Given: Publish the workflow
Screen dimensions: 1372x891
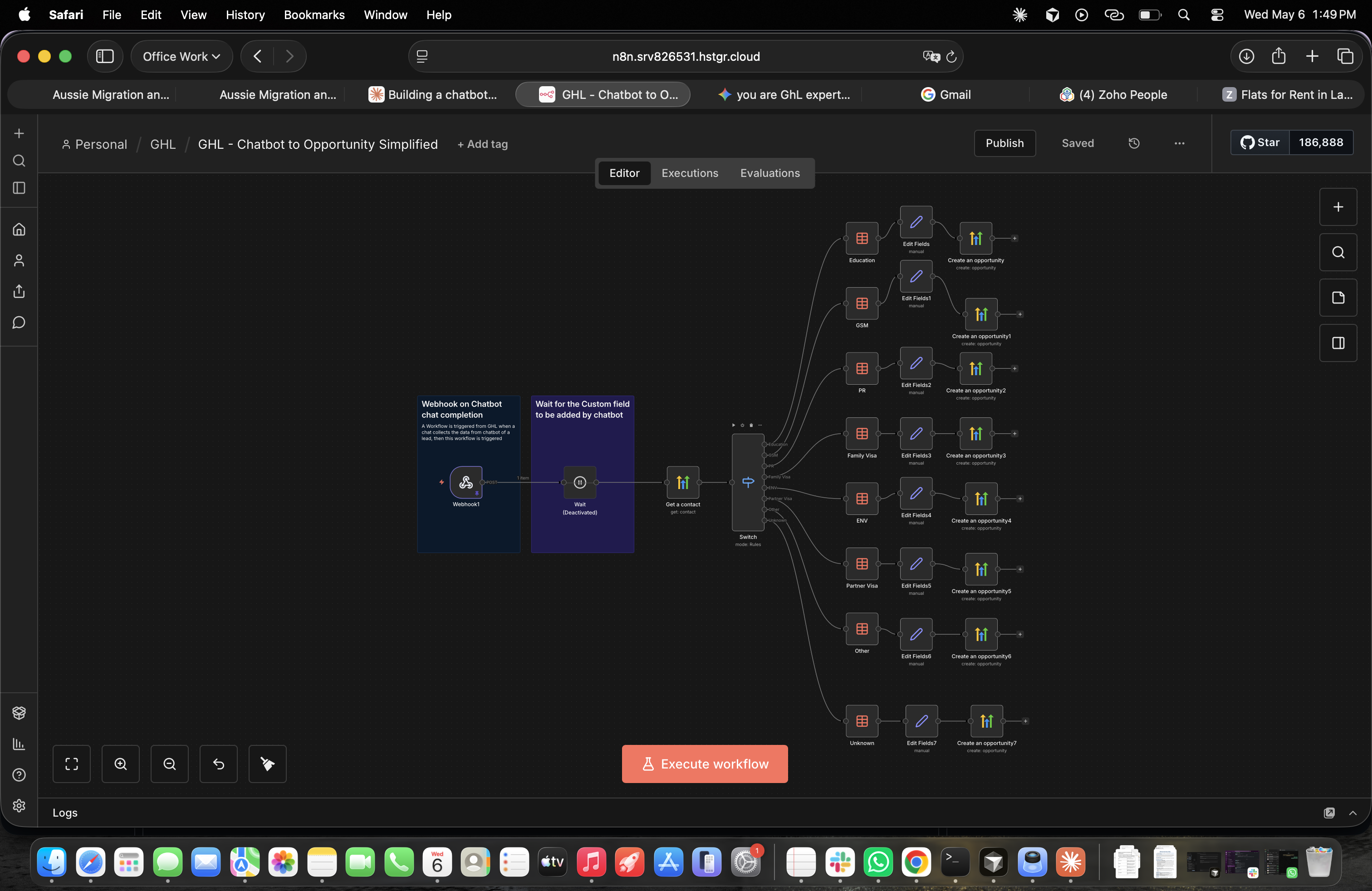Looking at the screenshot, I should tap(1004, 143).
